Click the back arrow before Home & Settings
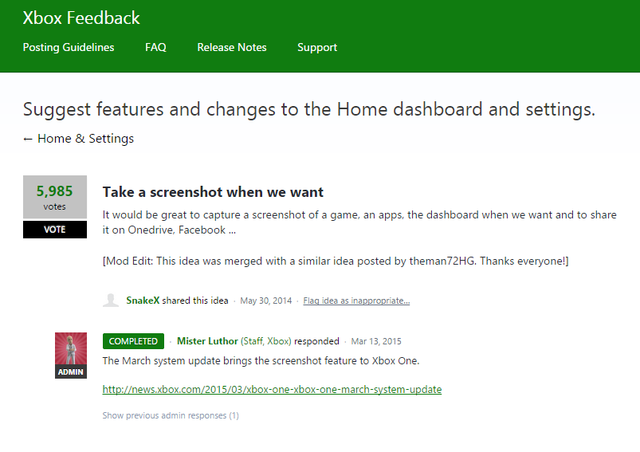The height and width of the screenshot is (452, 640). coord(28,139)
